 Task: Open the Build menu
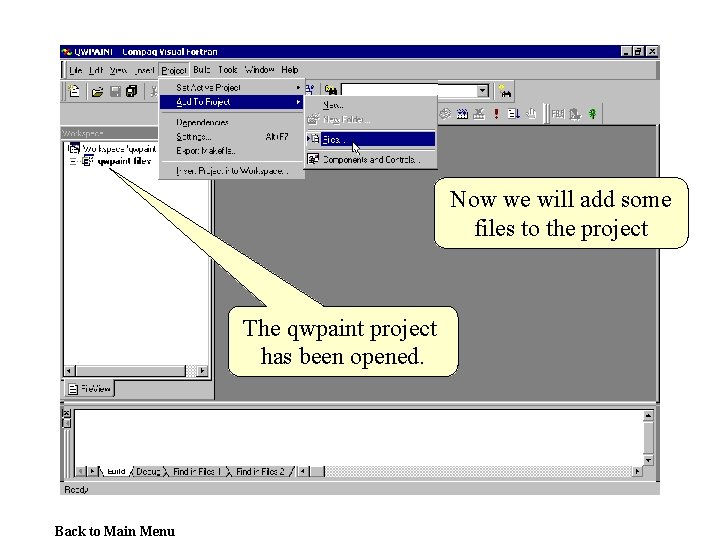coord(202,70)
